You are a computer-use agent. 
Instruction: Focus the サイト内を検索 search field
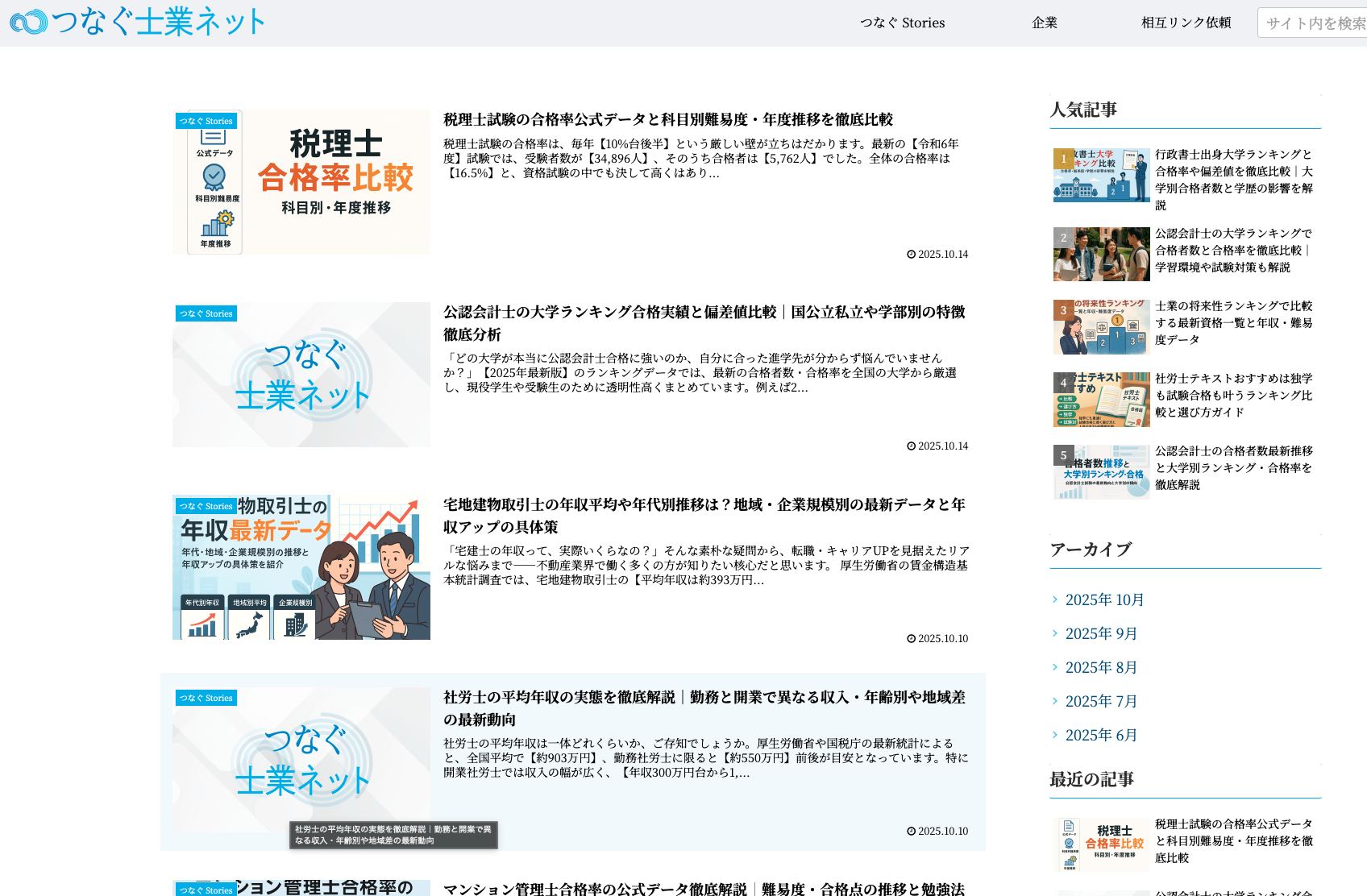[1314, 23]
